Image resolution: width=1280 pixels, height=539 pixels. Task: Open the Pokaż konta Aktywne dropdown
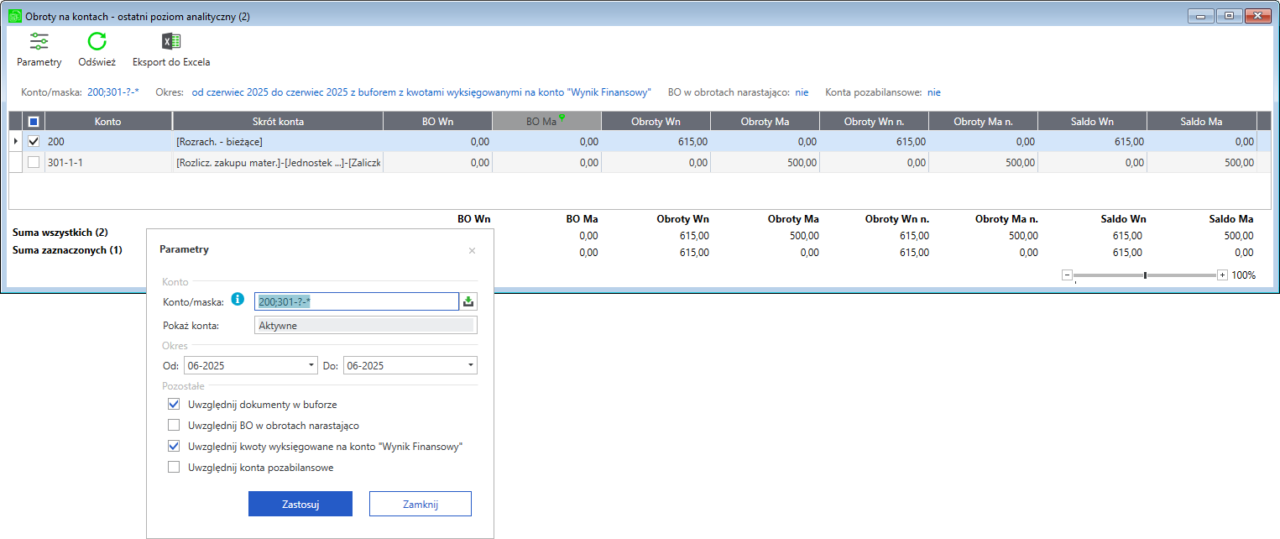pyautogui.click(x=365, y=325)
